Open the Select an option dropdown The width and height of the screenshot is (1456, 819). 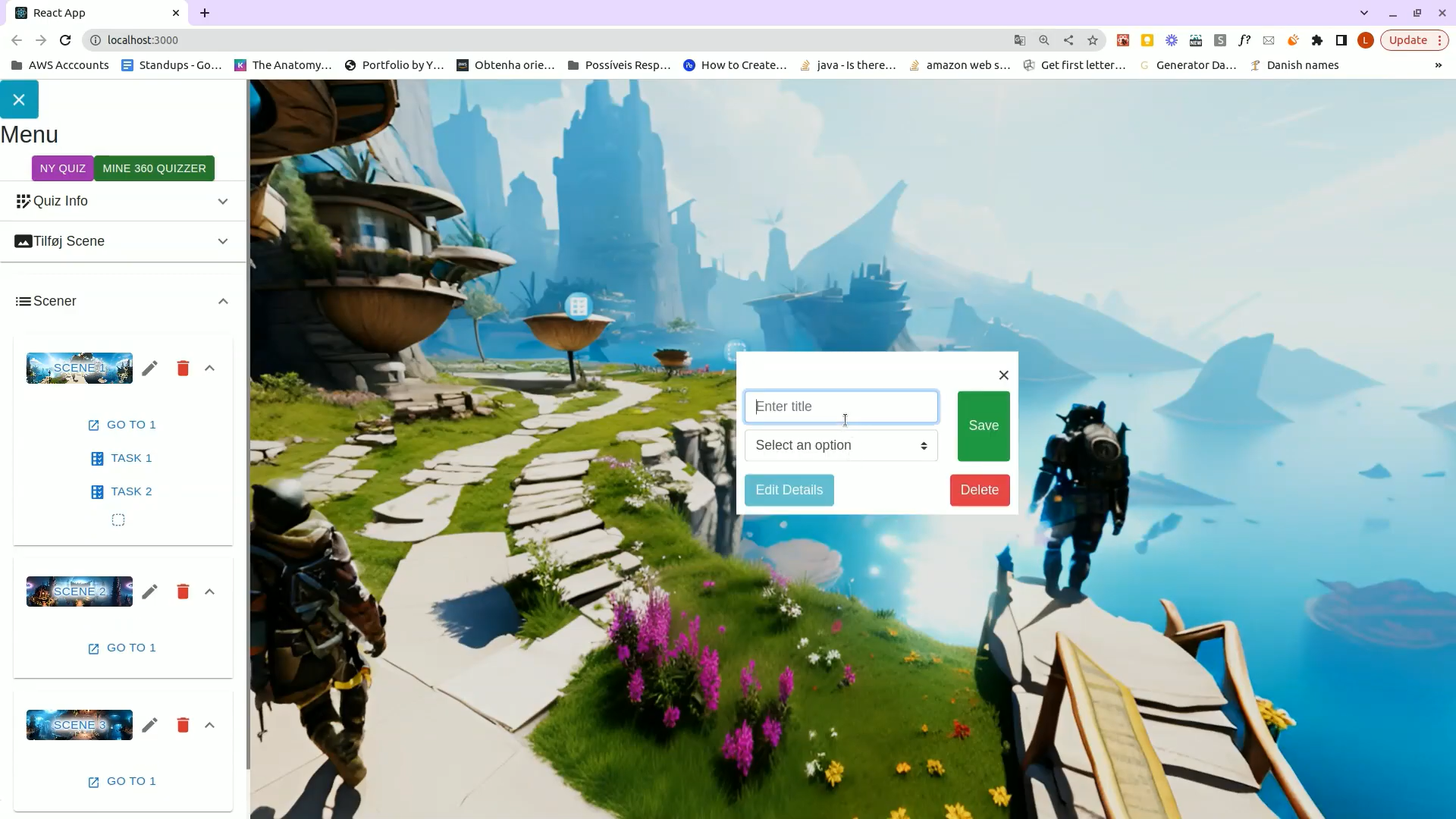[841, 446]
